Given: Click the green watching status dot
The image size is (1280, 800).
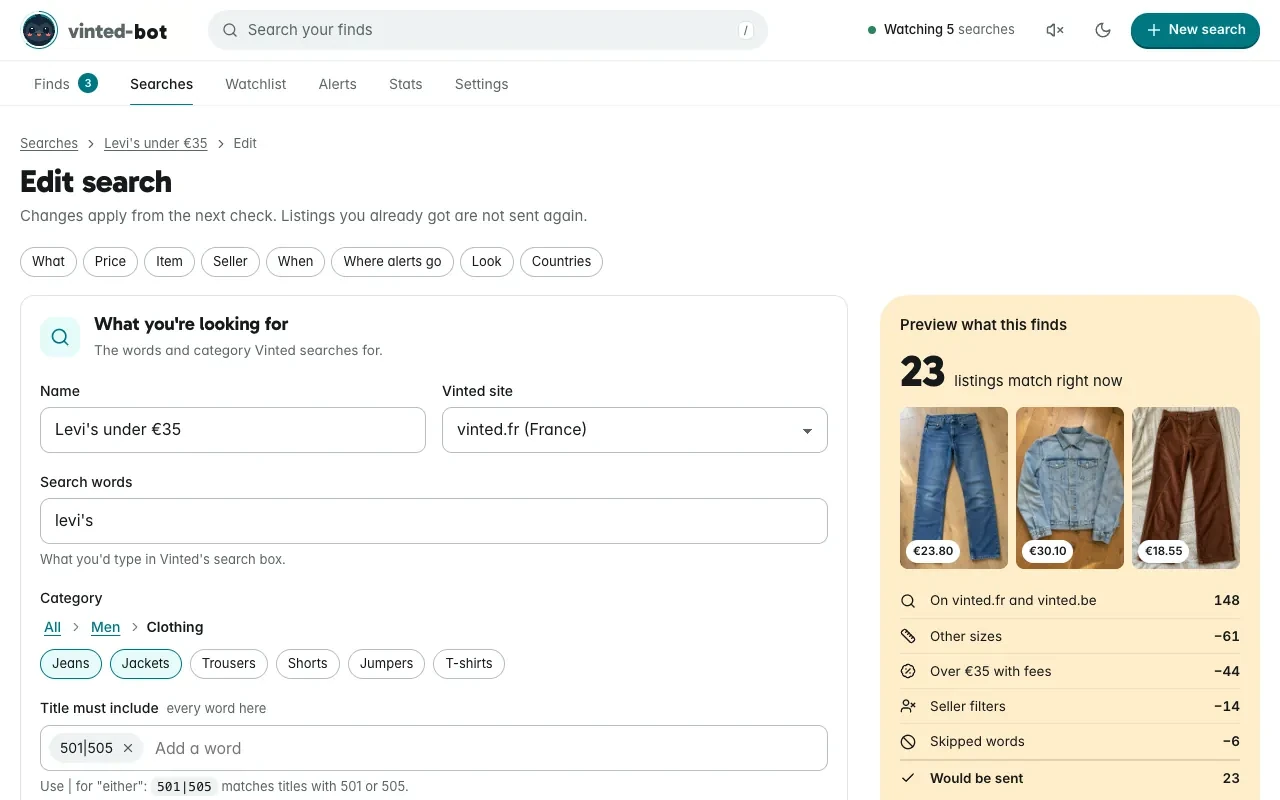Looking at the screenshot, I should coord(872,30).
